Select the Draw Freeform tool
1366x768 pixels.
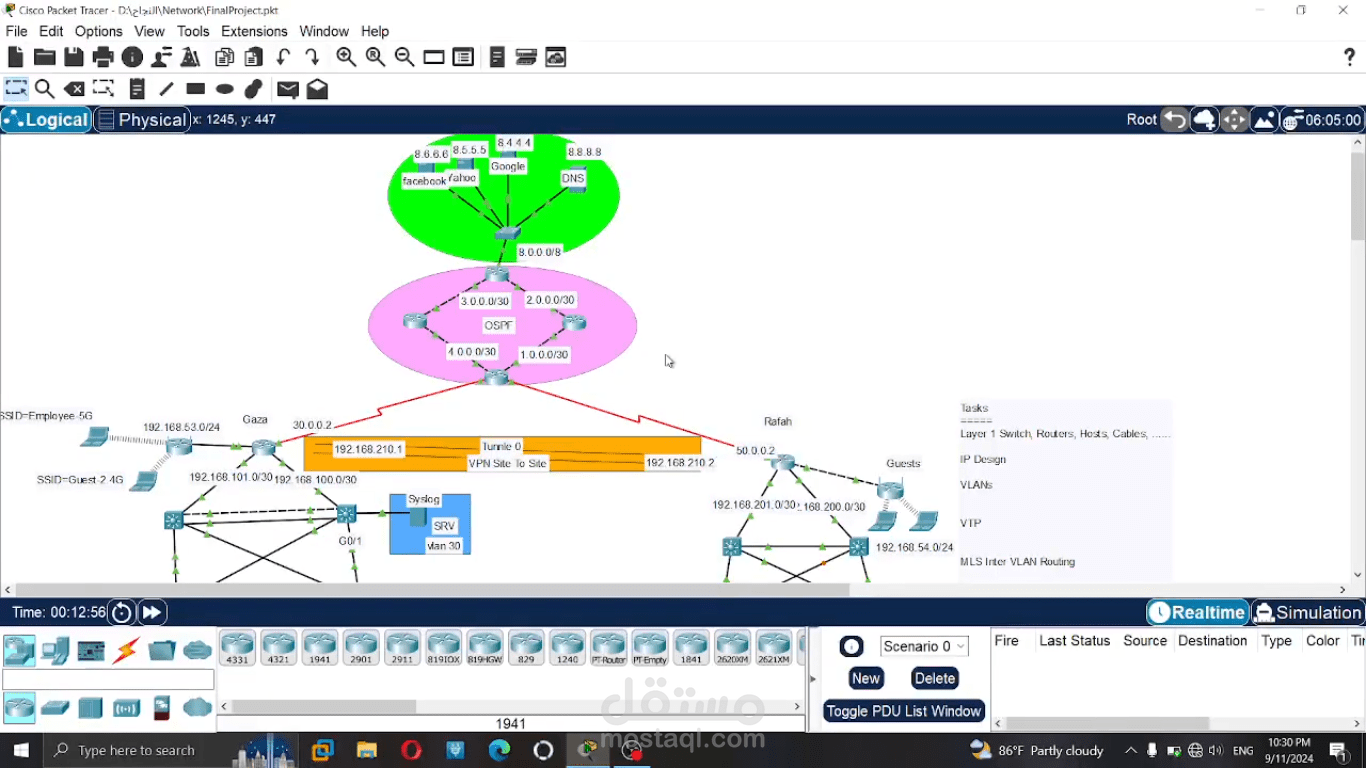254,89
